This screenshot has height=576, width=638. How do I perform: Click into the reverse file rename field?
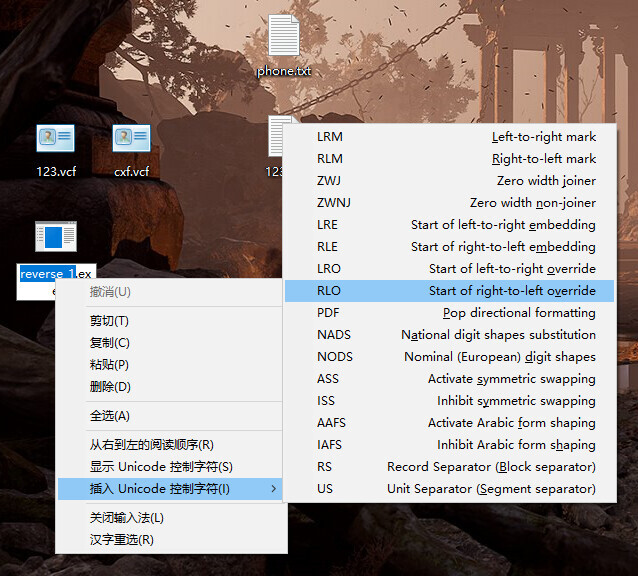(x=56, y=274)
